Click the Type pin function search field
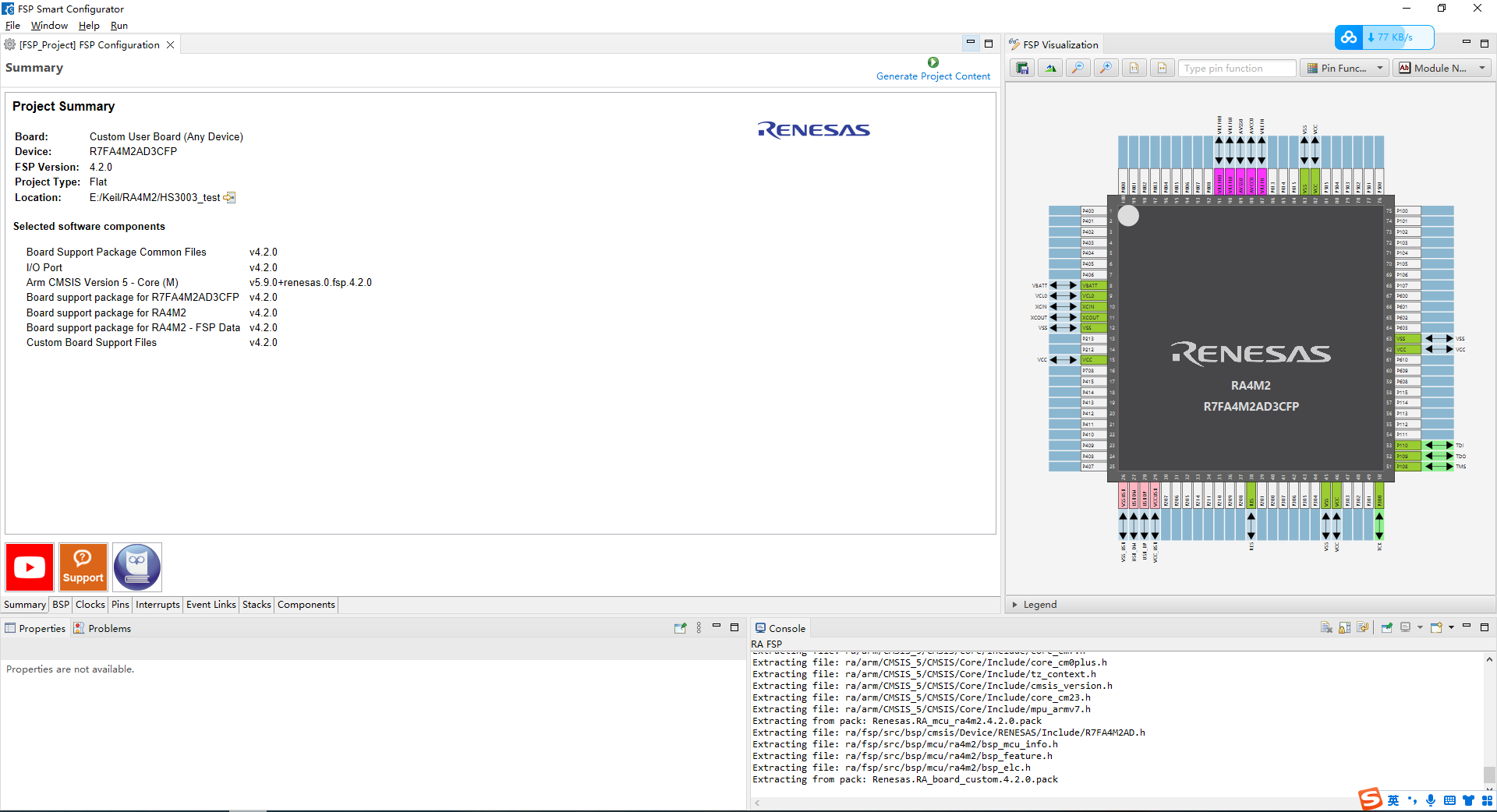The width and height of the screenshot is (1497, 812). tap(1237, 69)
